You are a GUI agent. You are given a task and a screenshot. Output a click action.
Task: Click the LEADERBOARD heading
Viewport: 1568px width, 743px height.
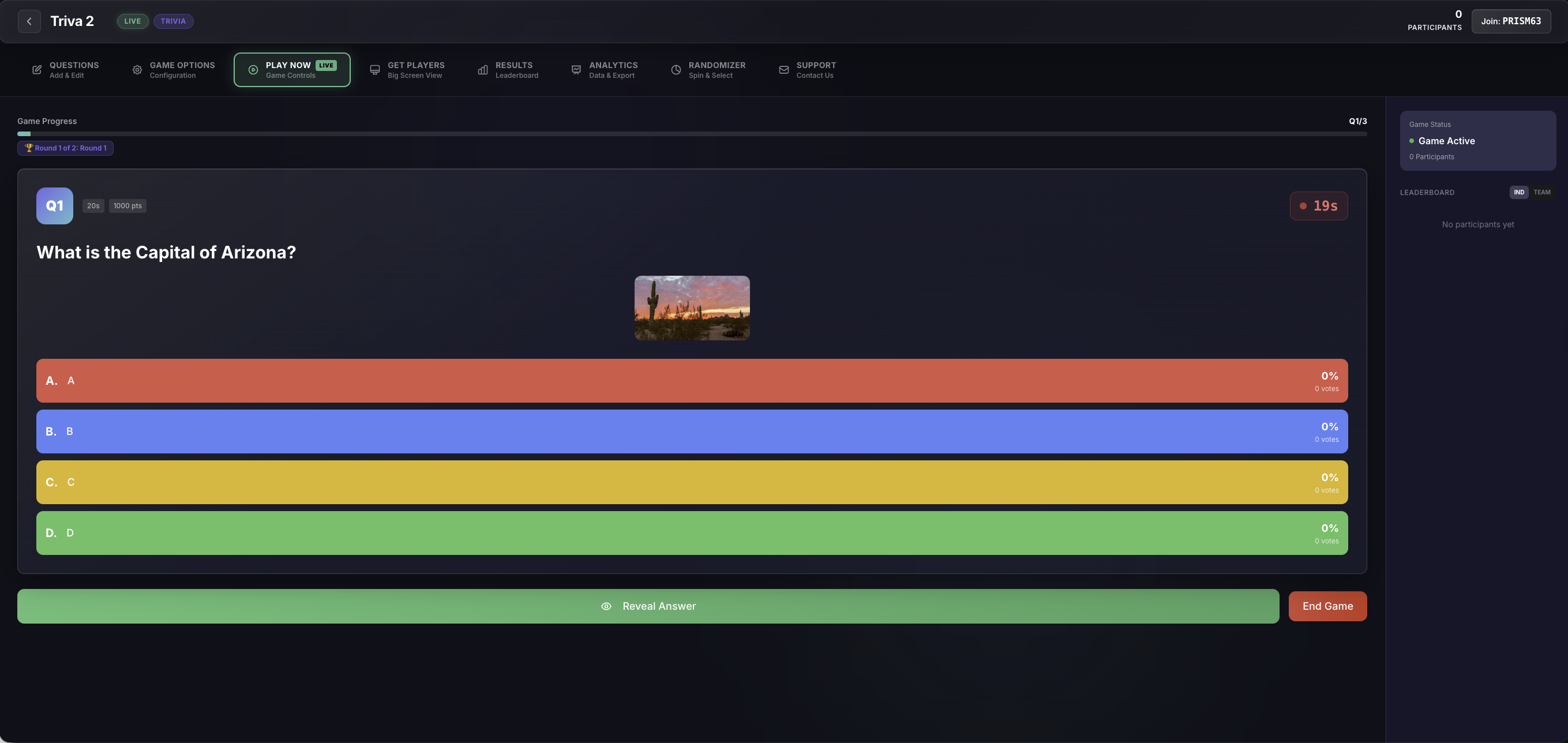[1427, 192]
